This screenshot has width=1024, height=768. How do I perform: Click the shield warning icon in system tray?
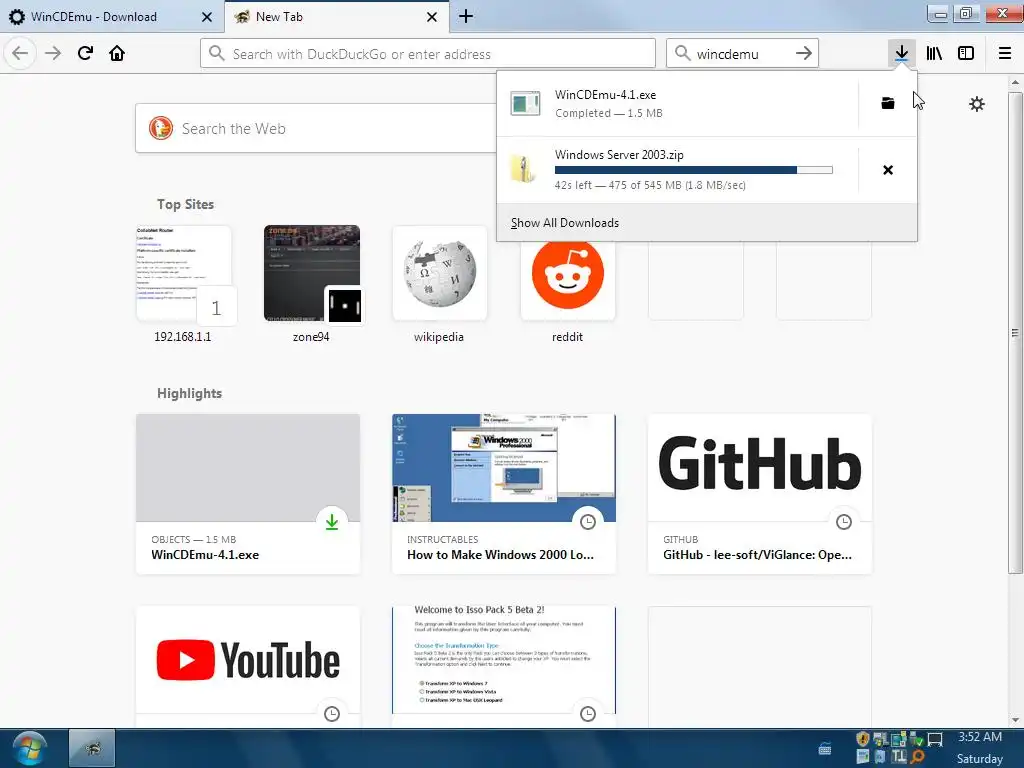click(x=863, y=739)
